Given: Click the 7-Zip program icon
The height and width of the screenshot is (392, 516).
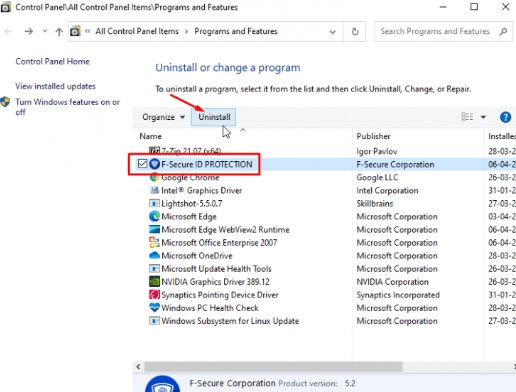Looking at the screenshot, I should pos(154,150).
